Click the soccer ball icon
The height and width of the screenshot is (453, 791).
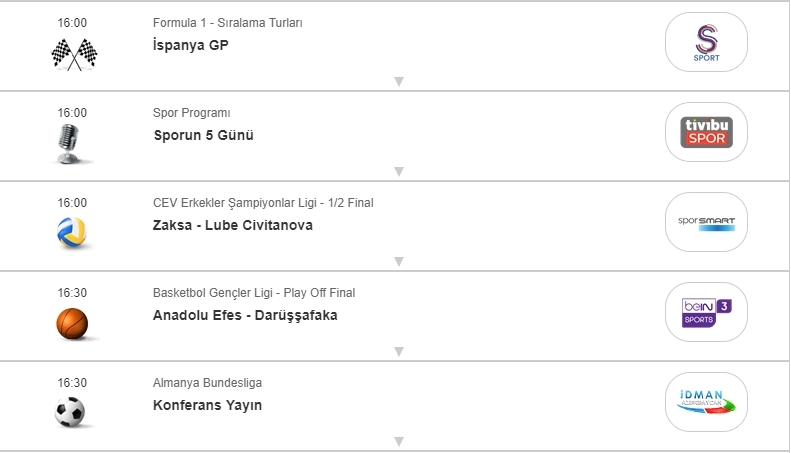71,411
